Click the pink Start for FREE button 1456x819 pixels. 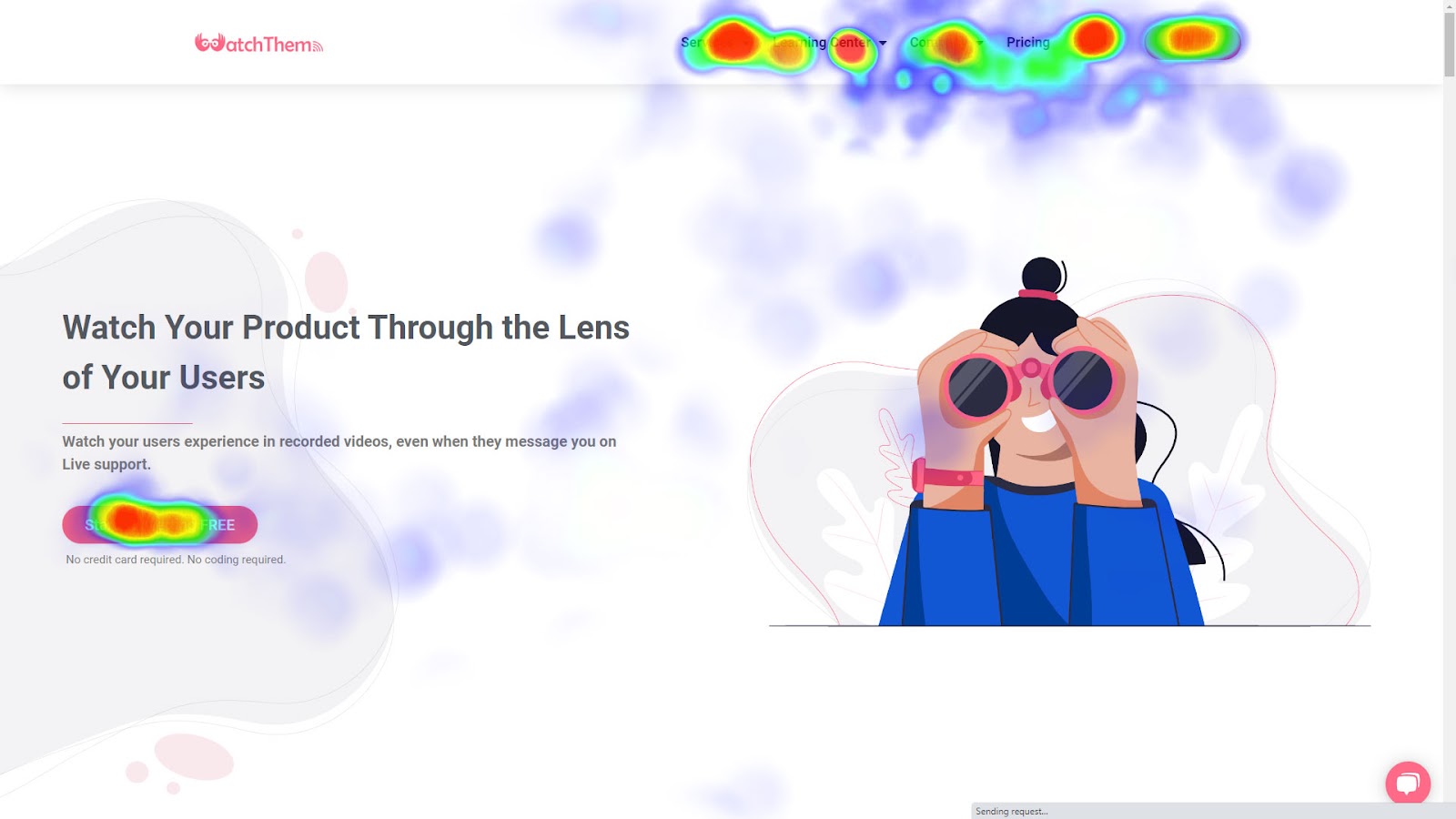click(x=160, y=525)
